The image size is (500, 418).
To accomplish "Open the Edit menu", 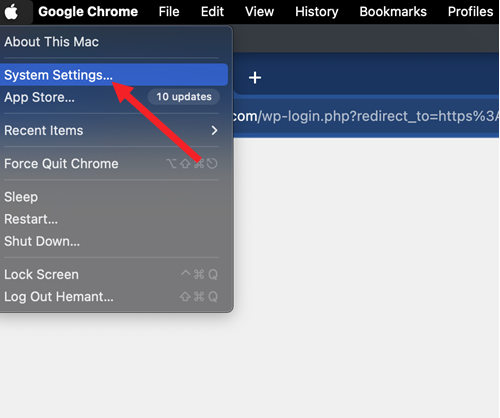I will coord(212,12).
